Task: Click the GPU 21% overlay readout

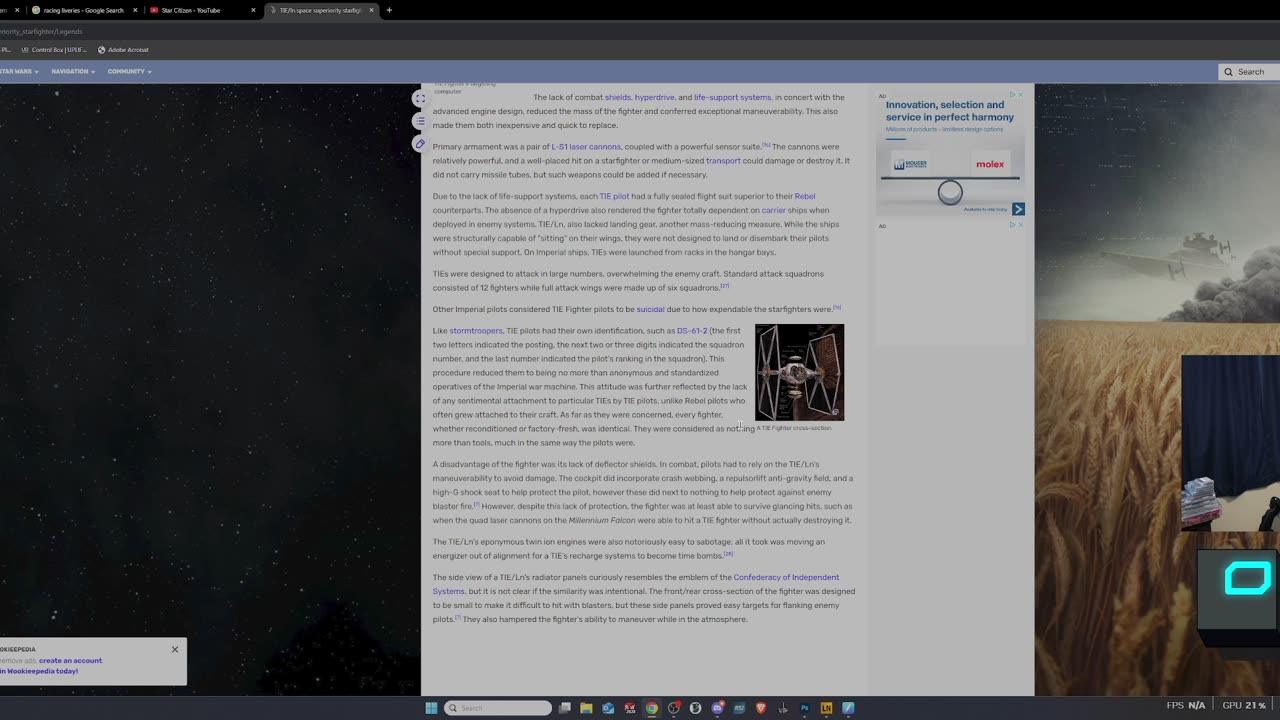Action: (x=1244, y=705)
